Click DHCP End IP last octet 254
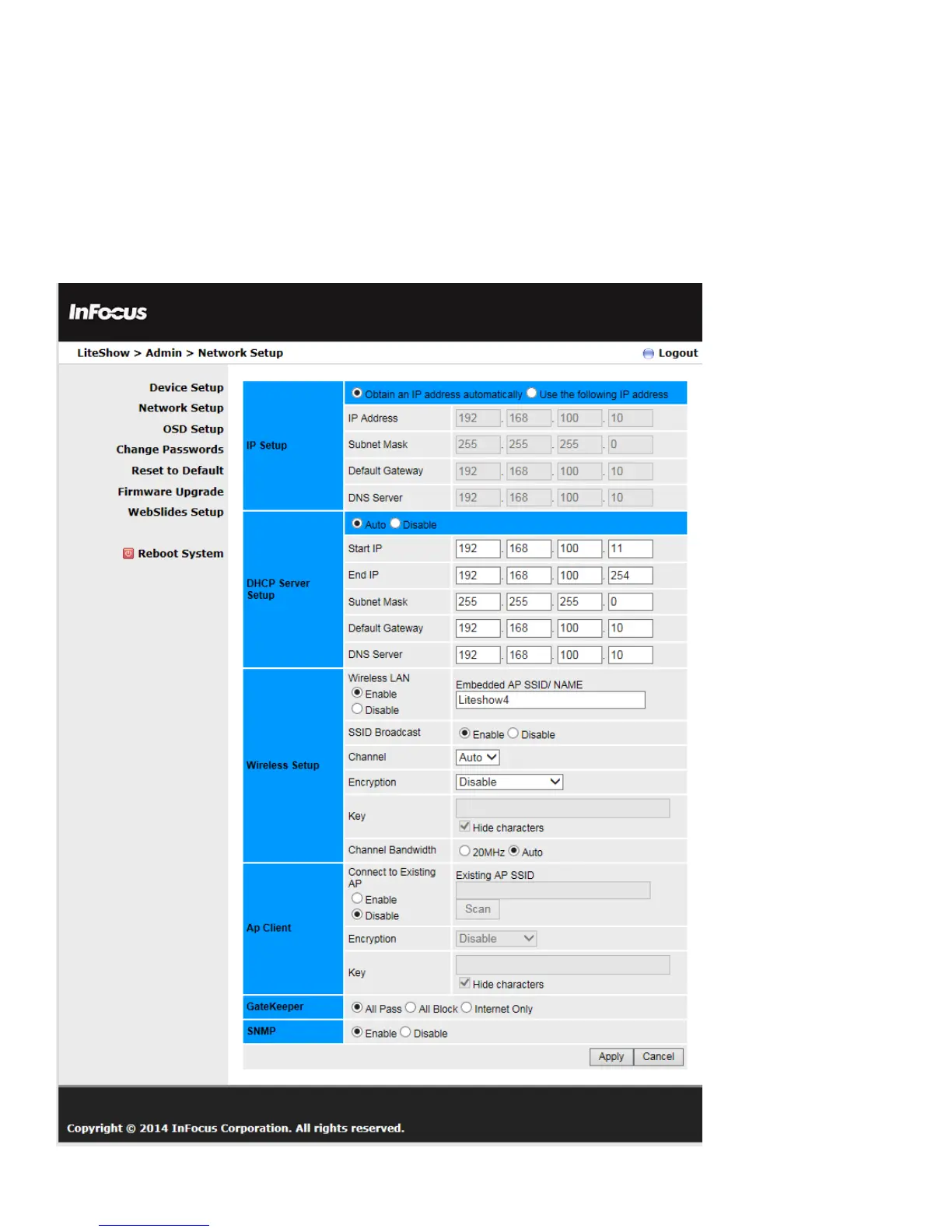 point(630,576)
